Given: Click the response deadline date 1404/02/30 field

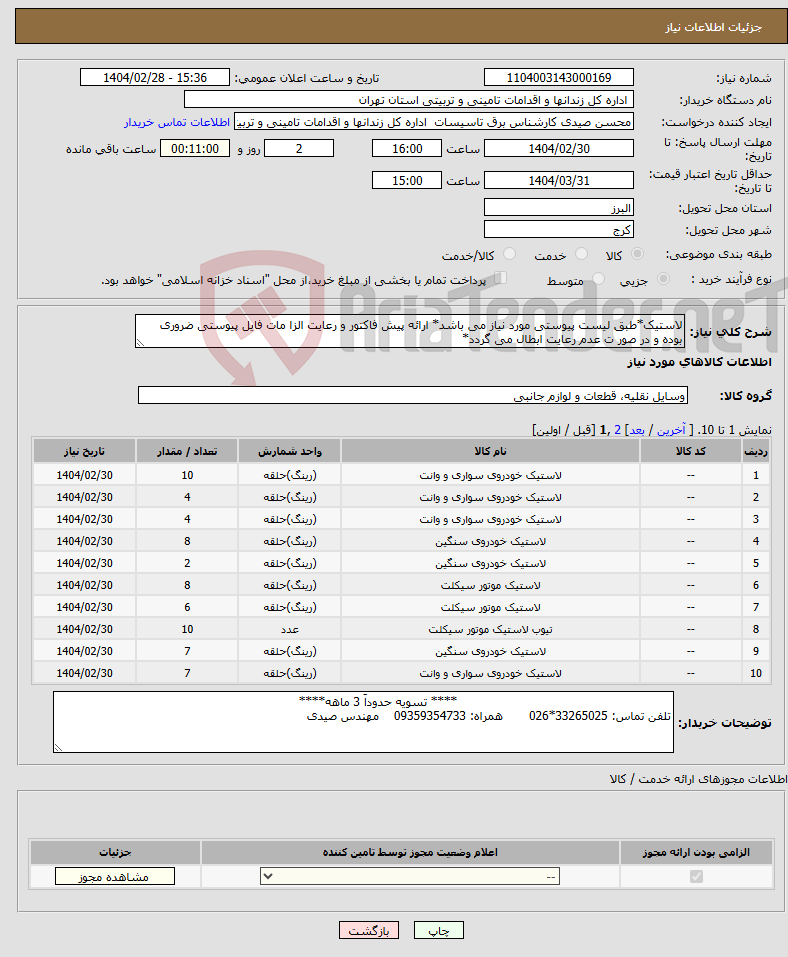Looking at the screenshot, I should click(559, 148).
